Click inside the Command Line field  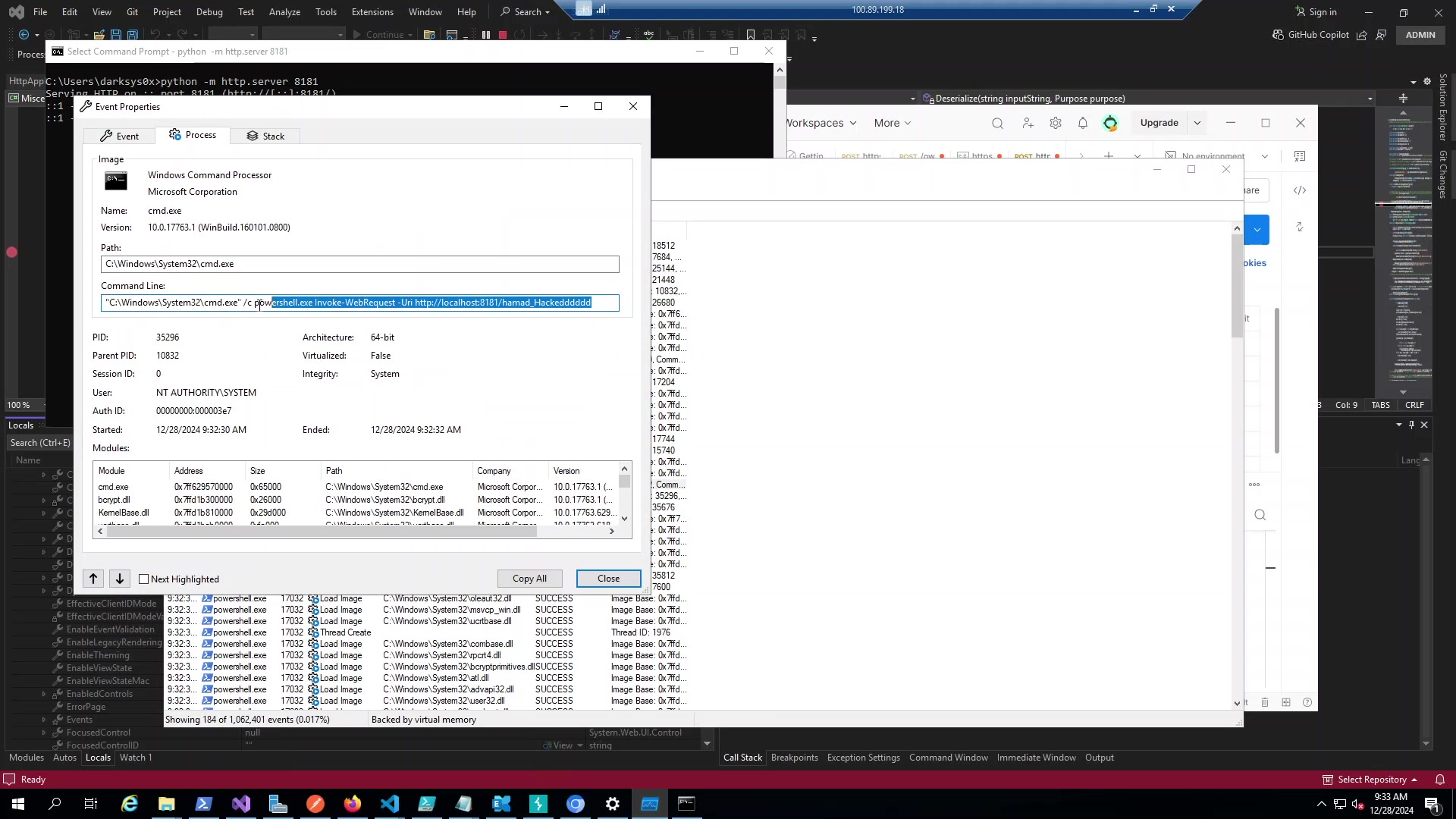click(360, 303)
